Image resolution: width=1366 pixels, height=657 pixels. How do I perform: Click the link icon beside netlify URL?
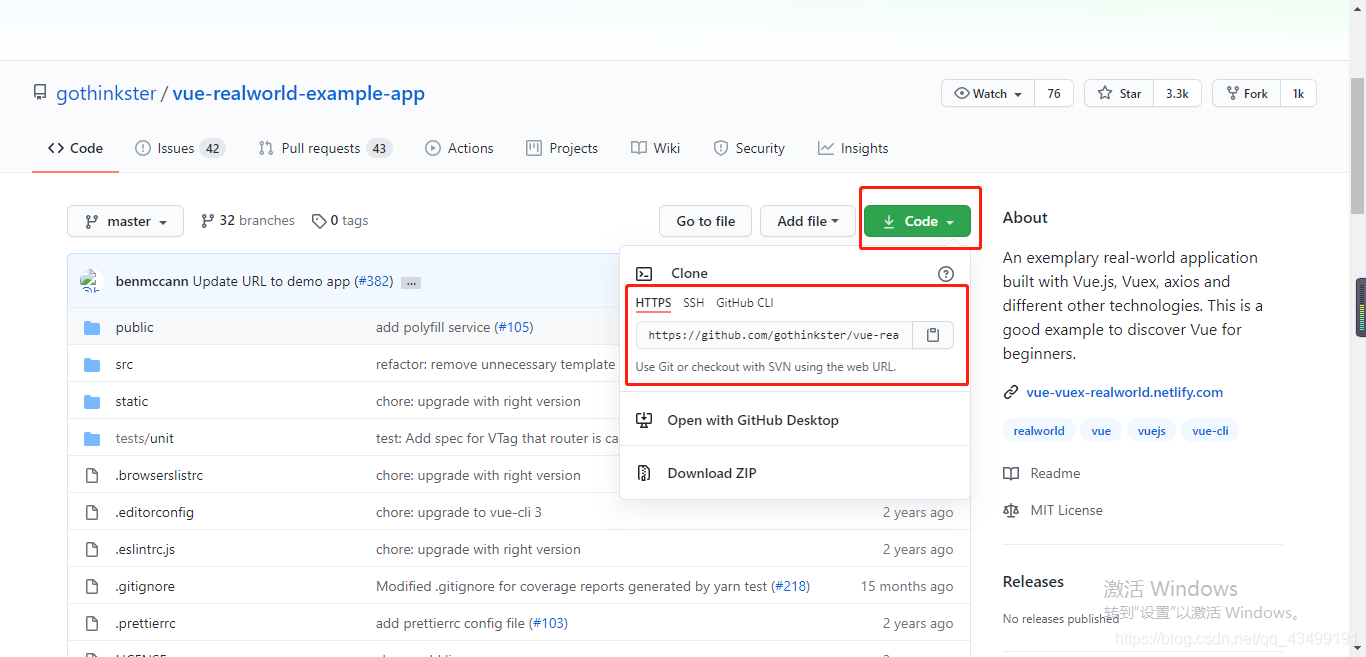coord(1011,393)
